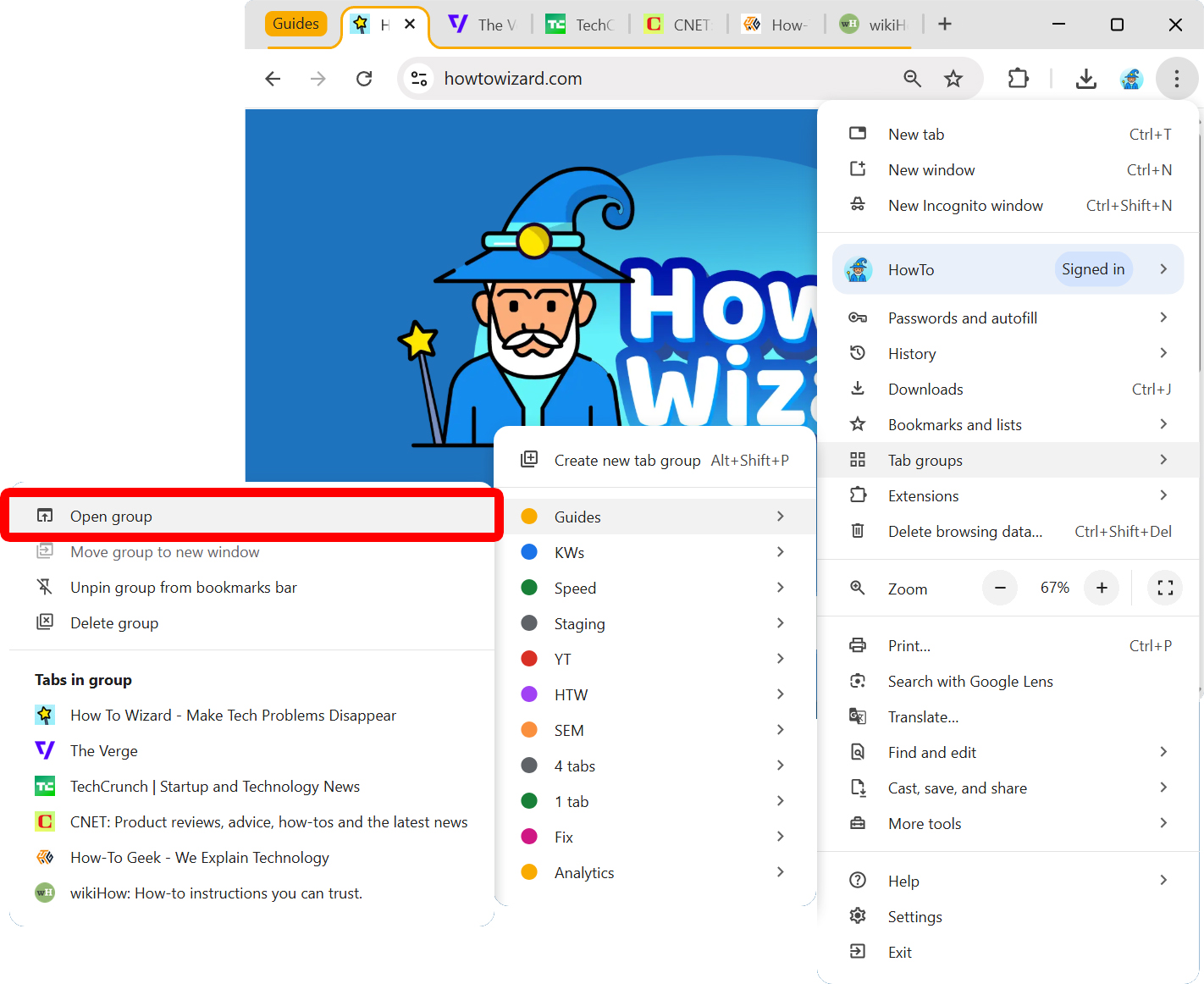1204x984 pixels.
Task: Click the New Incognito window icon
Action: tap(858, 205)
